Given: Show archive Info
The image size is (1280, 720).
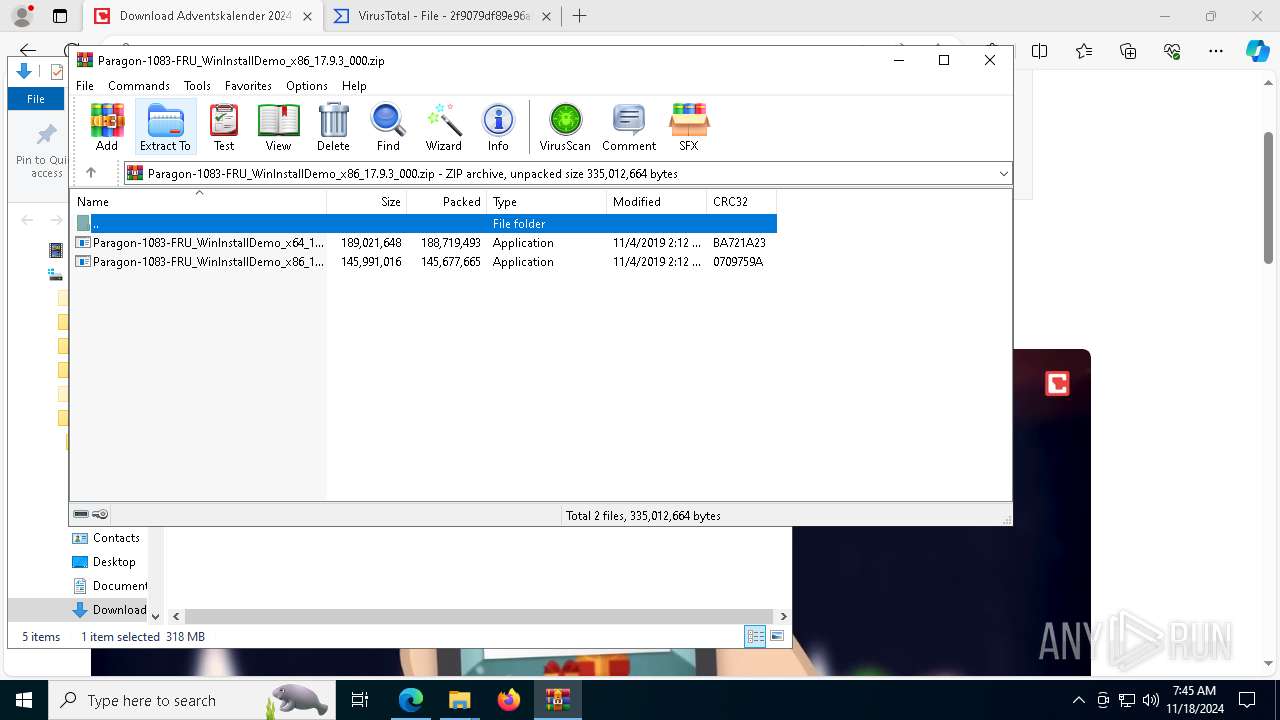Looking at the screenshot, I should pos(498,127).
